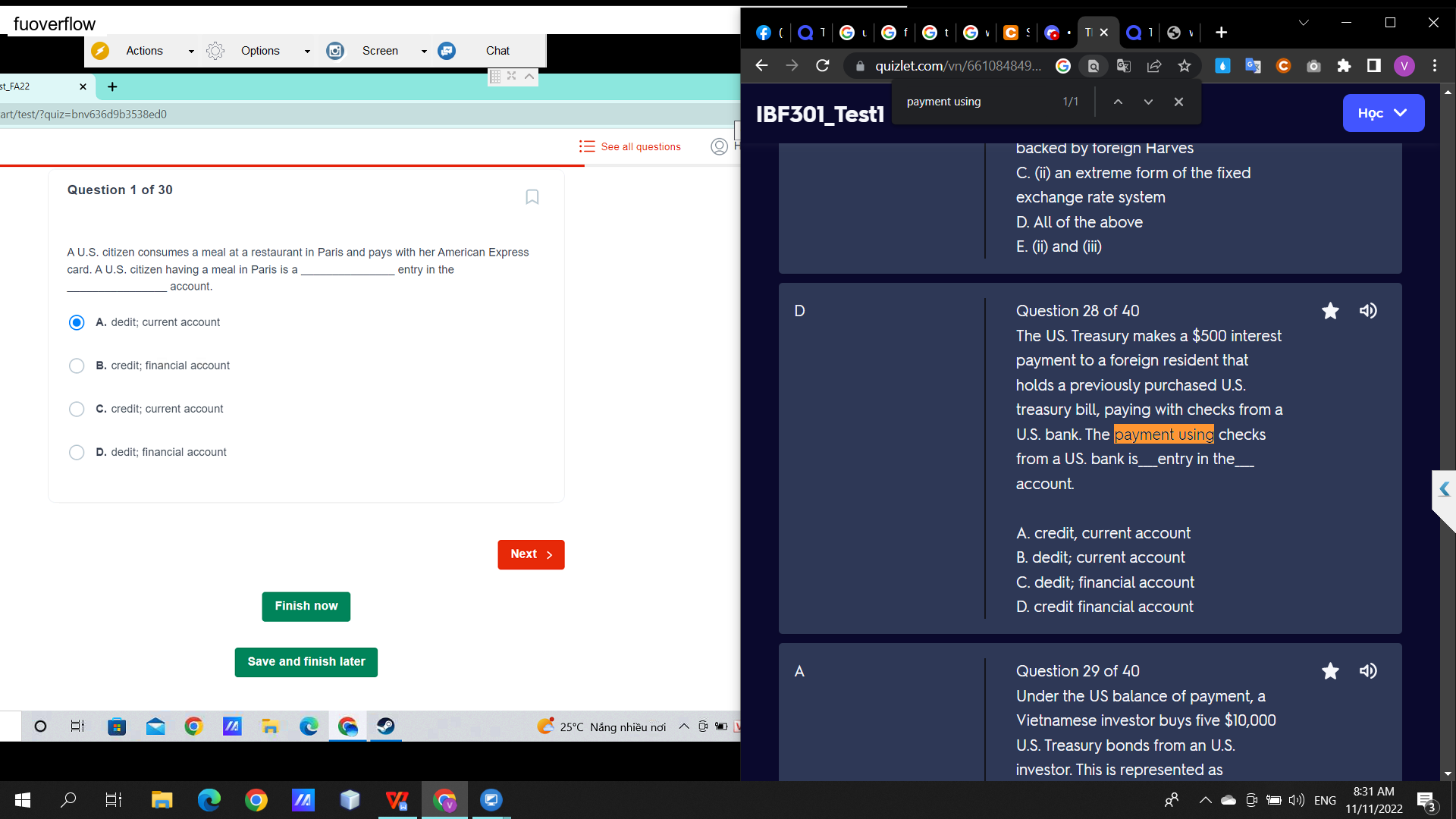Screen dimensions: 1456x819
Task: Open Microsoft Edge from taskbar
Action: pyautogui.click(x=209, y=800)
